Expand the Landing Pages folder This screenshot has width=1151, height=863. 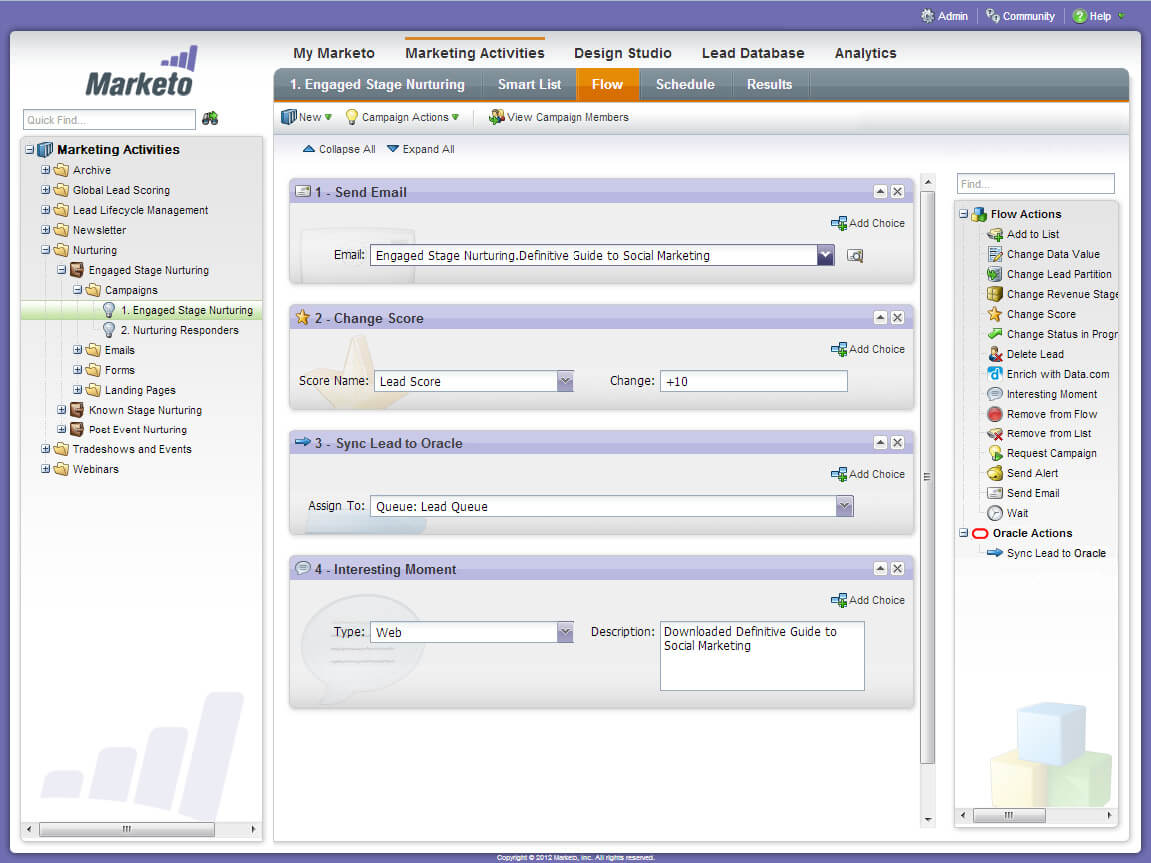77,390
